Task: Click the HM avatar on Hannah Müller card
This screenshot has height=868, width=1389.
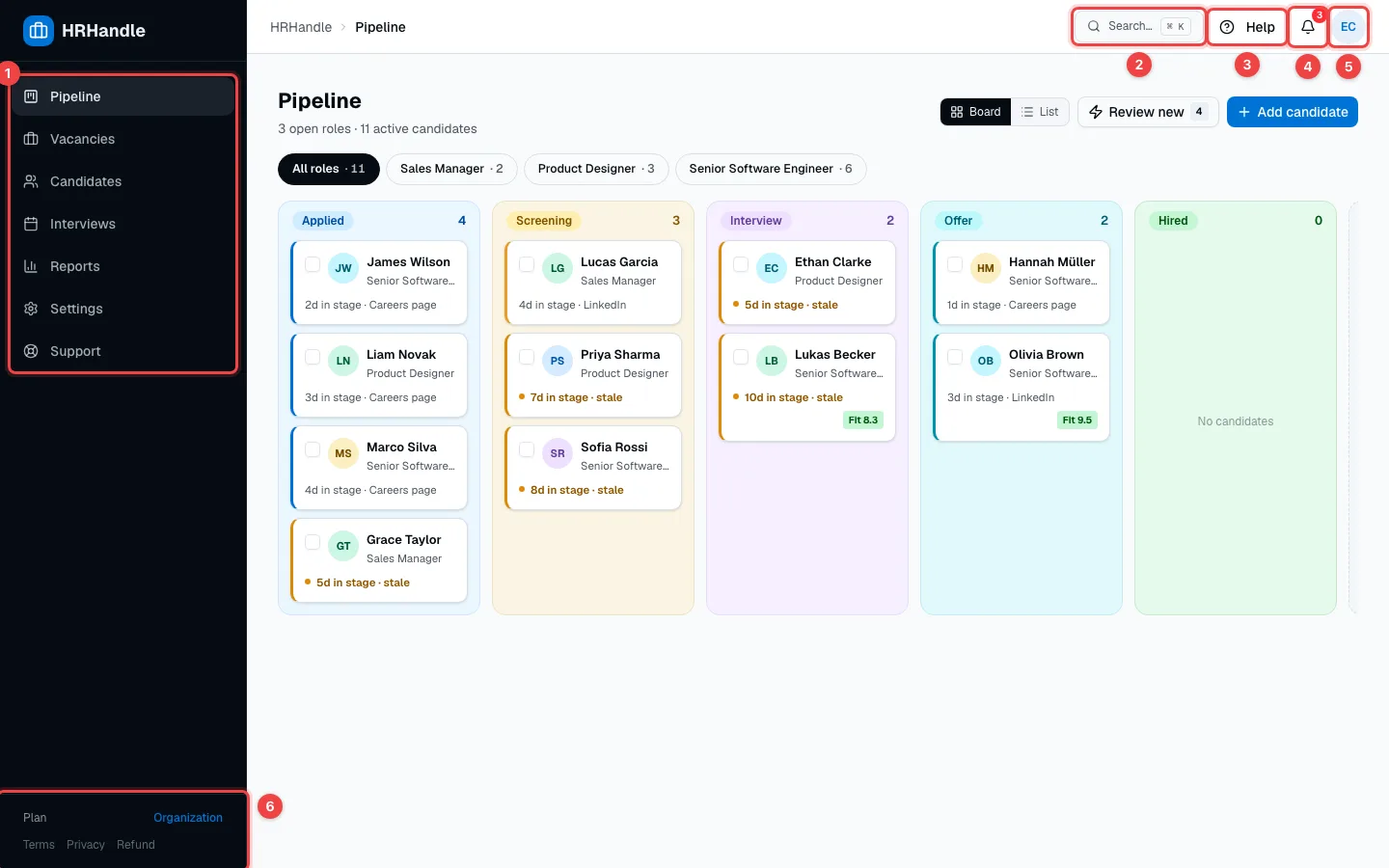Action: click(986, 268)
